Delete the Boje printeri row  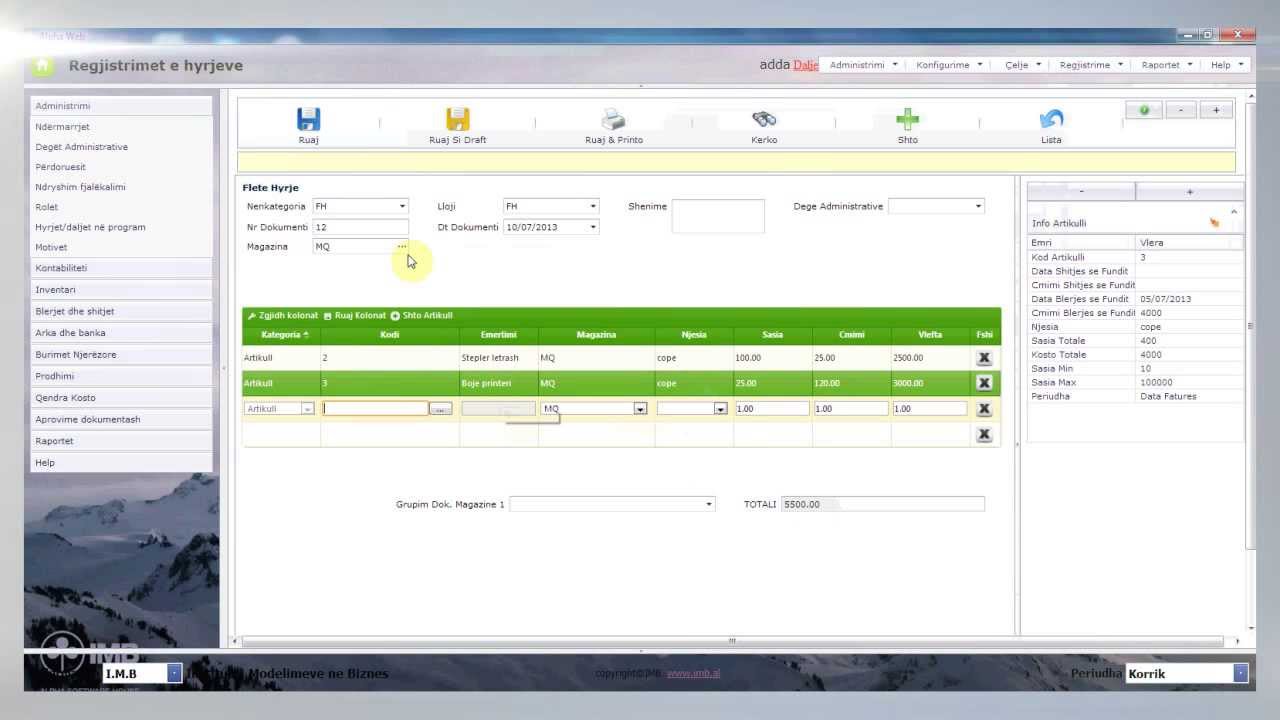tap(984, 383)
